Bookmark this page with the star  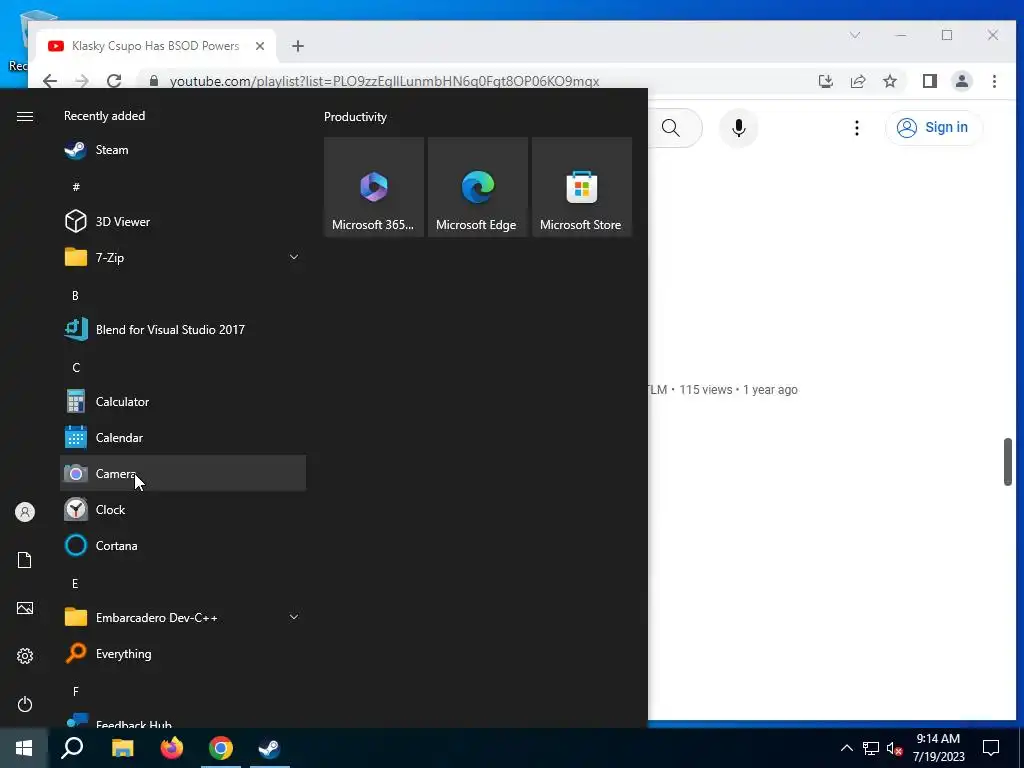click(x=889, y=81)
